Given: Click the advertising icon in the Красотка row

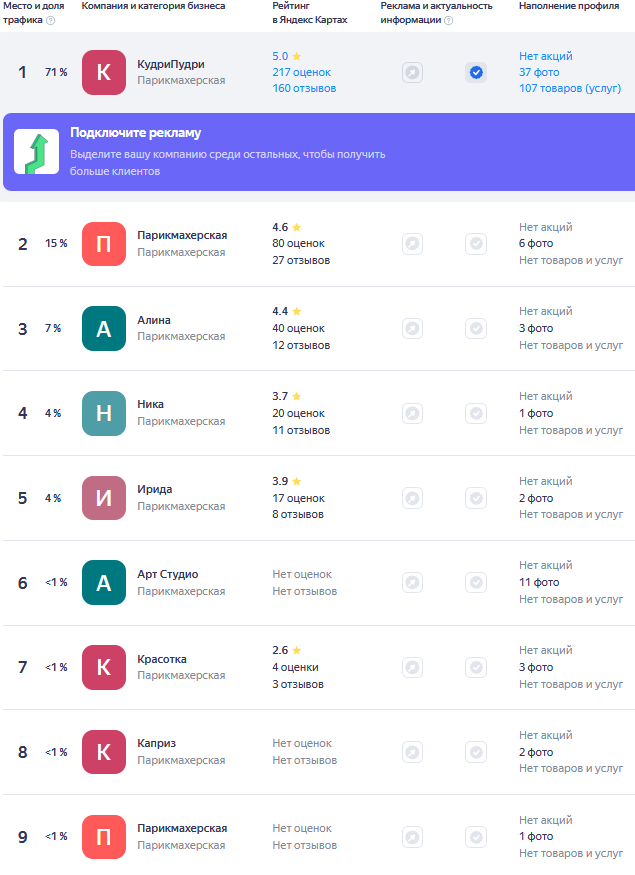Looking at the screenshot, I should [412, 667].
